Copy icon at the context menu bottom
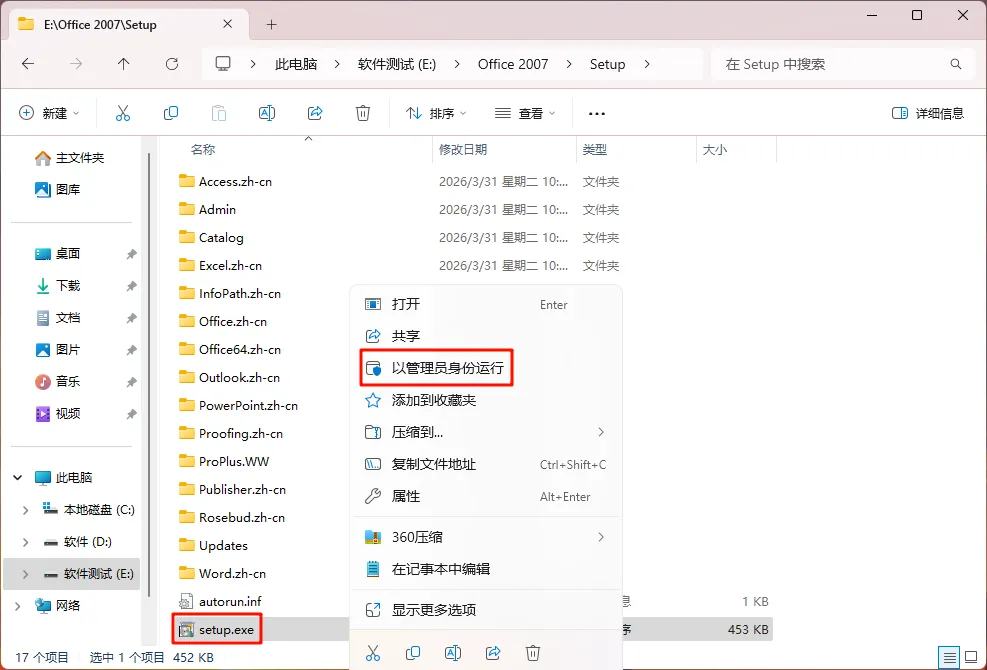 coord(413,653)
